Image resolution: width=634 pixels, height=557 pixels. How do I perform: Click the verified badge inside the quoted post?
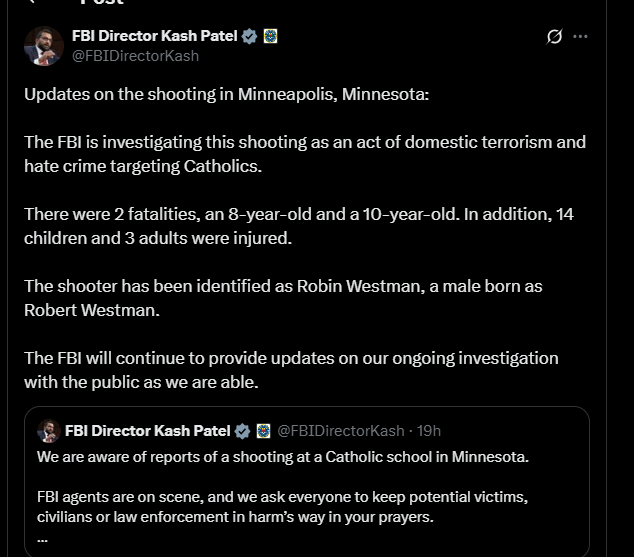[242, 431]
